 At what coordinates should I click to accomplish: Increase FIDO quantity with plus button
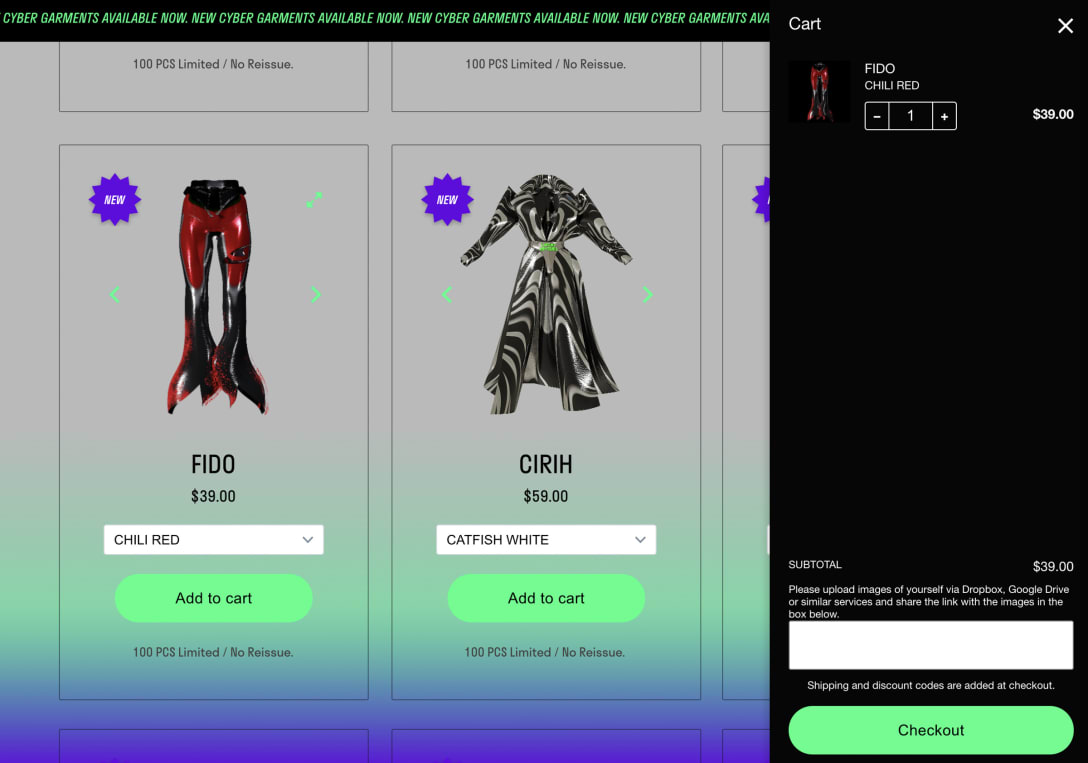[x=944, y=116]
